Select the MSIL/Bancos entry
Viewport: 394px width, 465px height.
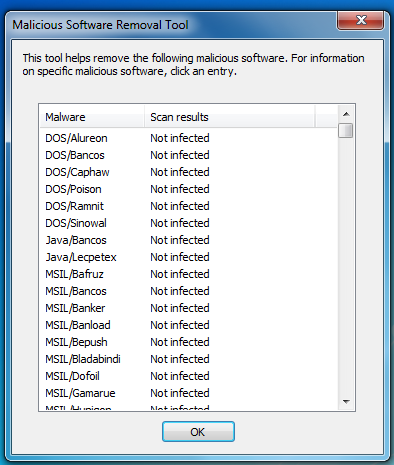(x=76, y=291)
